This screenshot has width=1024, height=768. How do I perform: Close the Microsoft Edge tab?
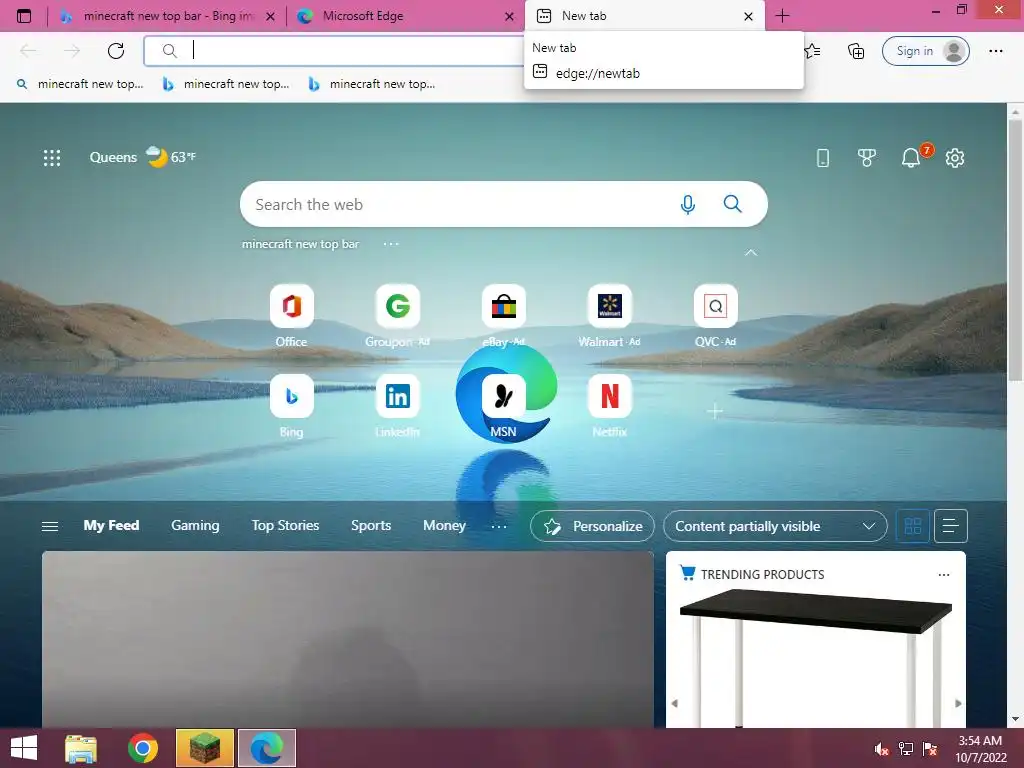pos(509,16)
